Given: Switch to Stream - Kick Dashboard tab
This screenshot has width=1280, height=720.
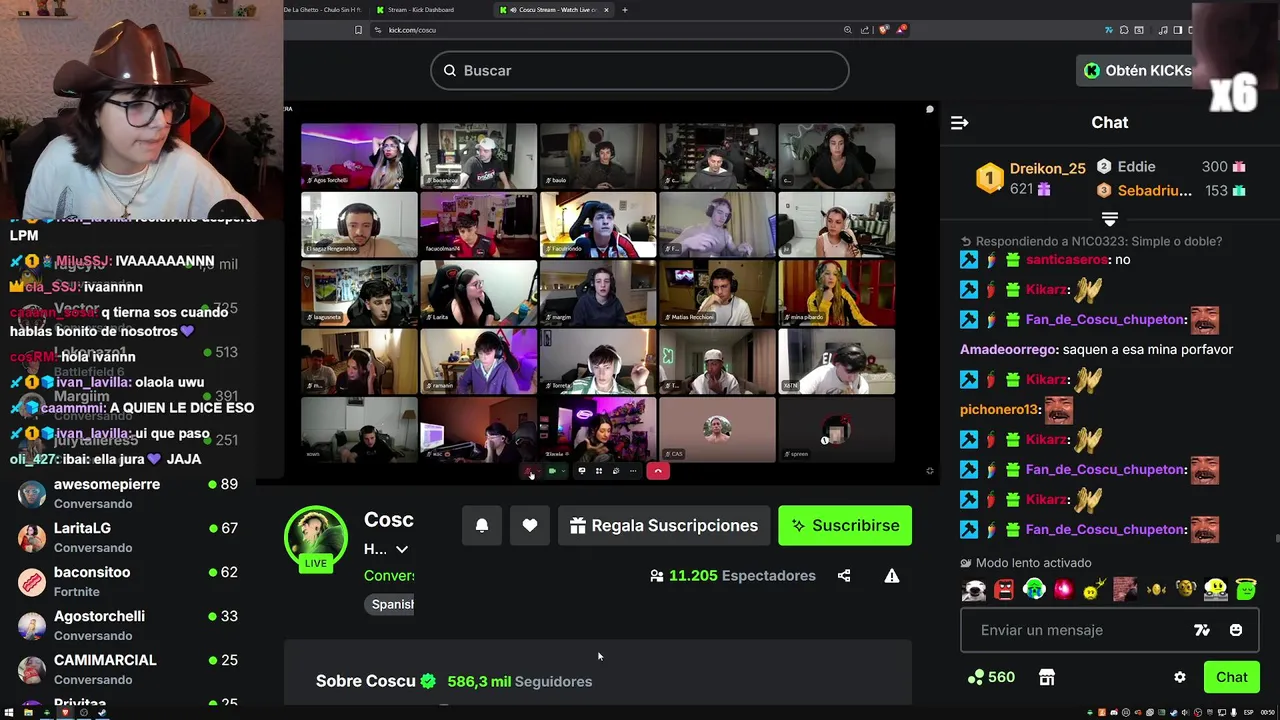Looking at the screenshot, I should 420,10.
